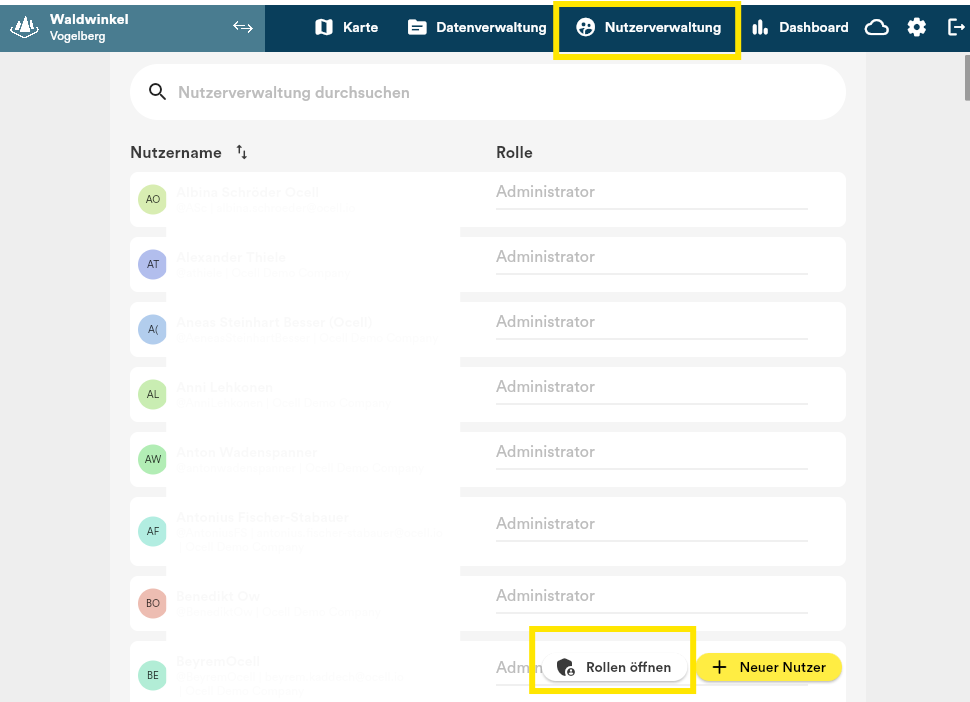Click the AO user avatar

pyautogui.click(x=152, y=199)
